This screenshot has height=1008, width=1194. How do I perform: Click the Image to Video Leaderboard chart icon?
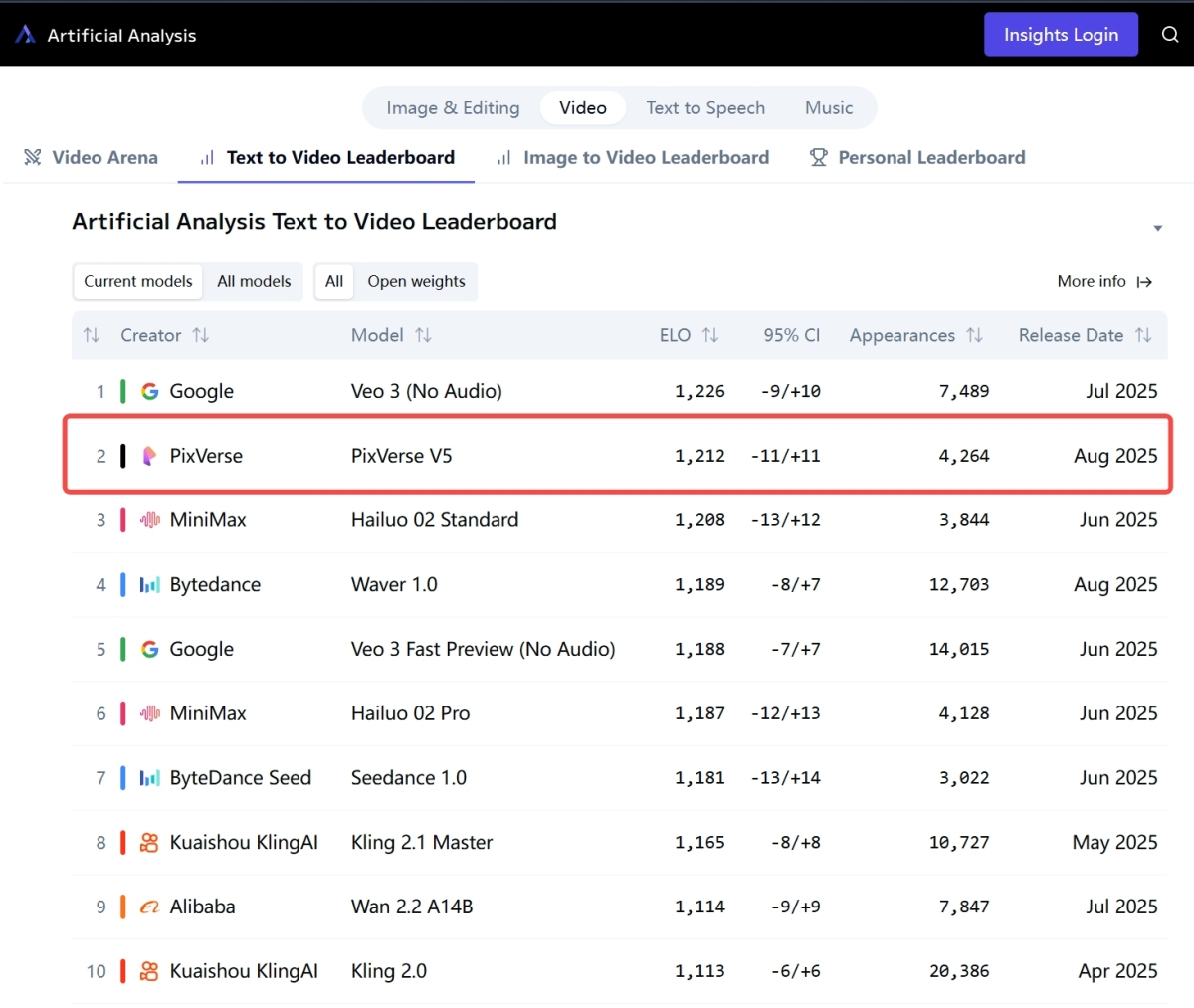pos(504,157)
